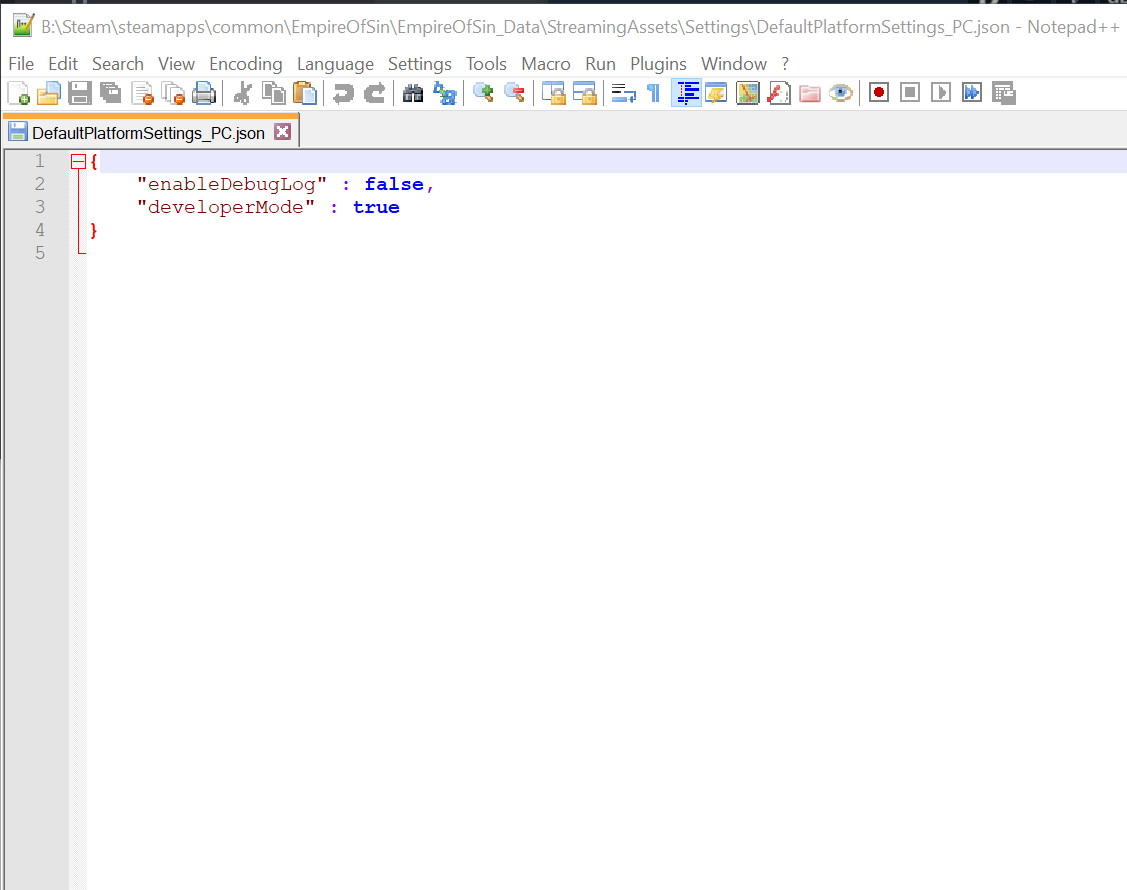Print the current document
The image size is (1127, 890).
click(x=204, y=93)
